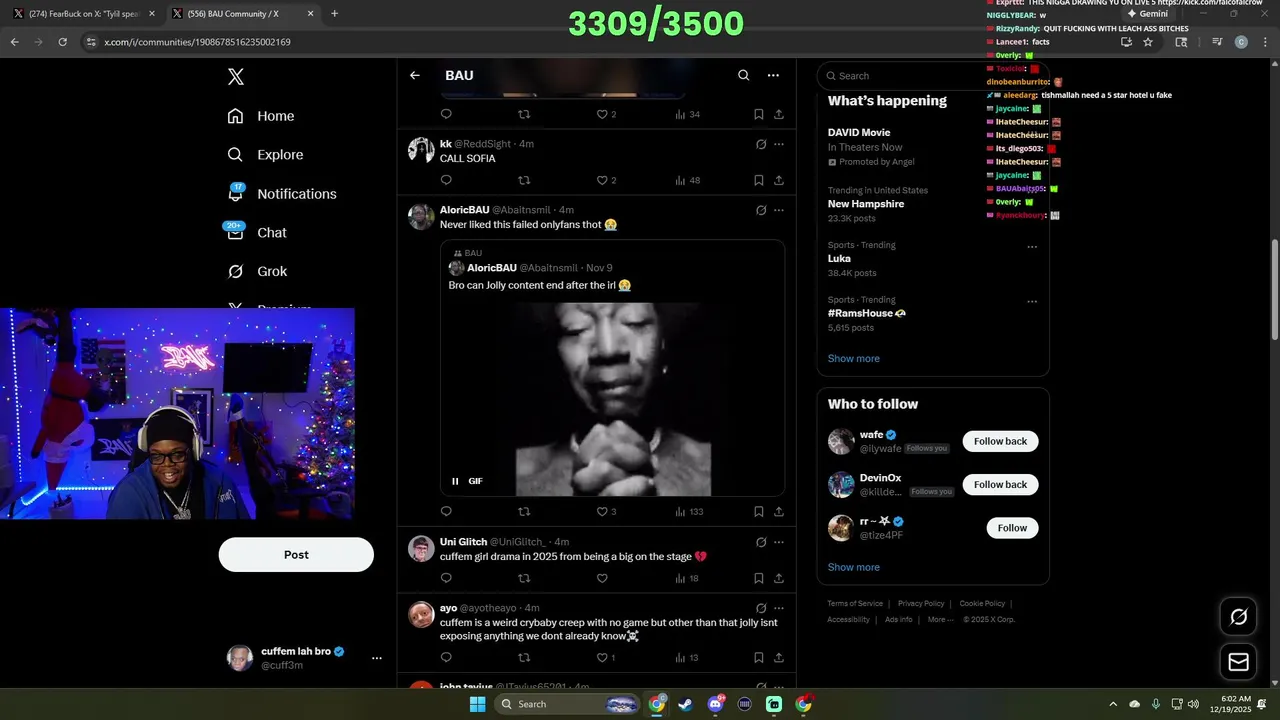Open Steam from the taskbar

pos(685,704)
